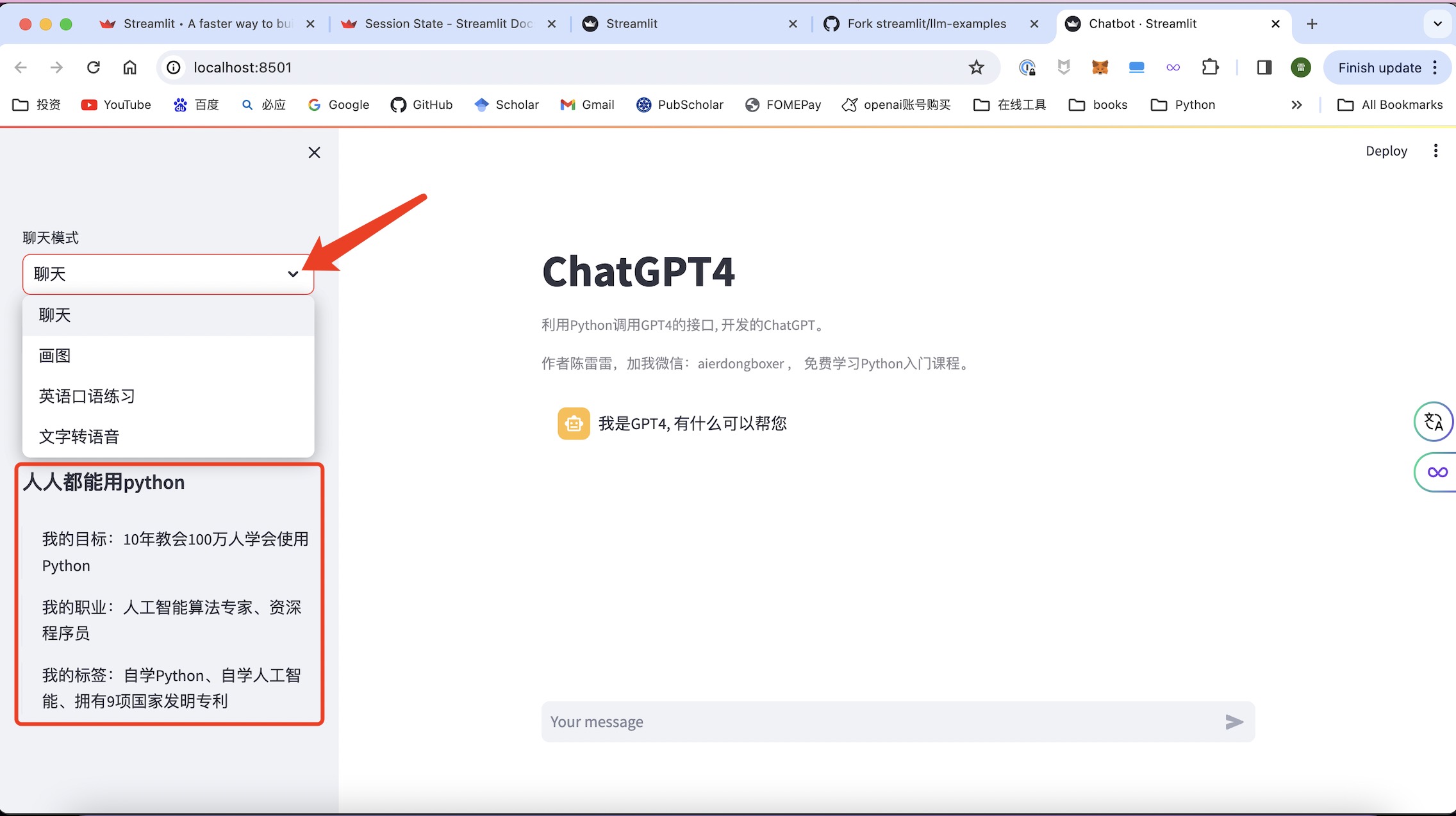
Task: Click site information icon in address bar
Action: (x=174, y=67)
